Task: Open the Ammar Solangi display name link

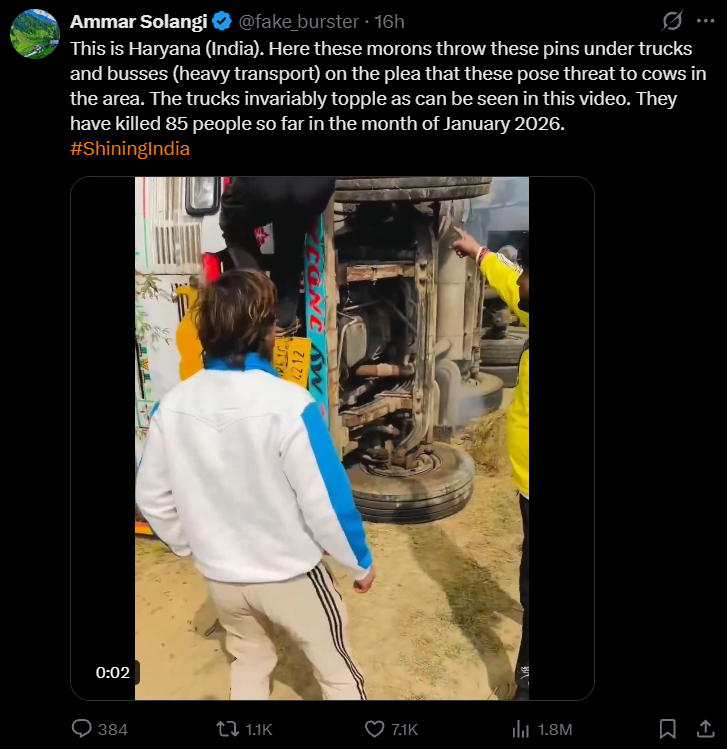Action: 139,21
